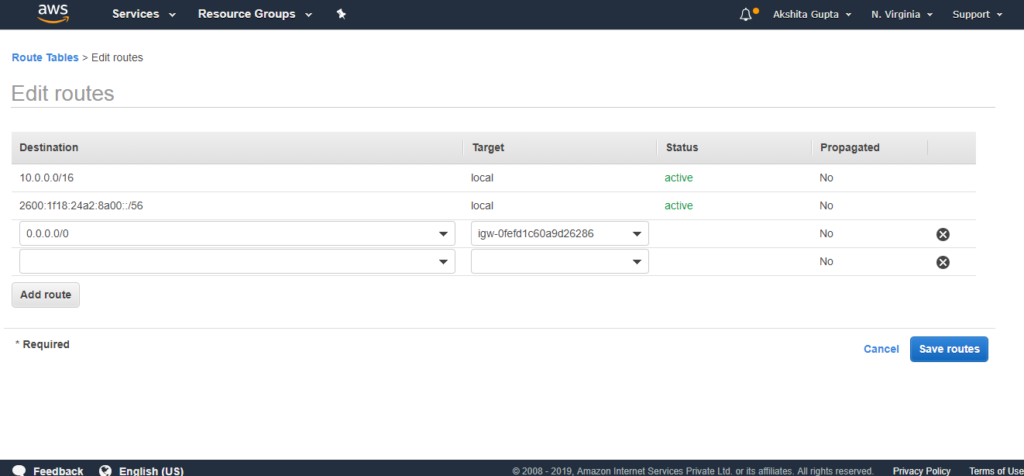Open Feedback speech bubble icon
The image size is (1024, 476).
tap(19, 471)
